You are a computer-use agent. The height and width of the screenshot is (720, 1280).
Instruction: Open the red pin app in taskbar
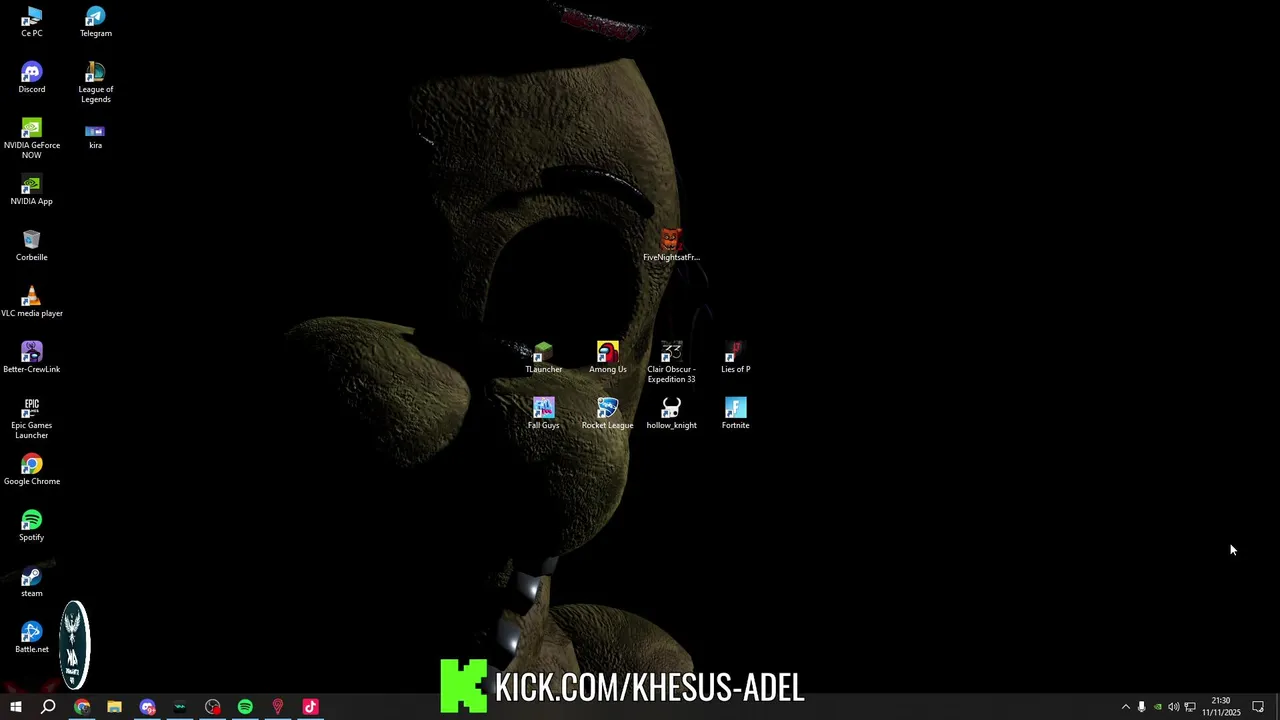277,707
